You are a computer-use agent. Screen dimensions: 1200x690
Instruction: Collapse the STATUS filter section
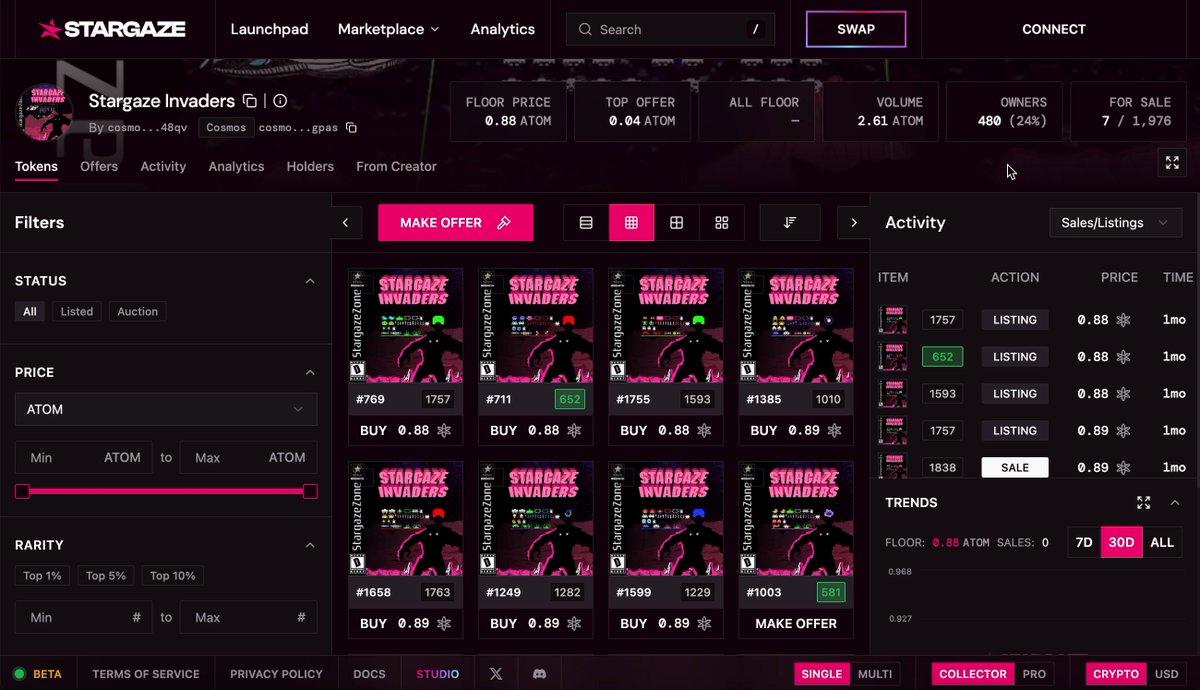point(310,281)
